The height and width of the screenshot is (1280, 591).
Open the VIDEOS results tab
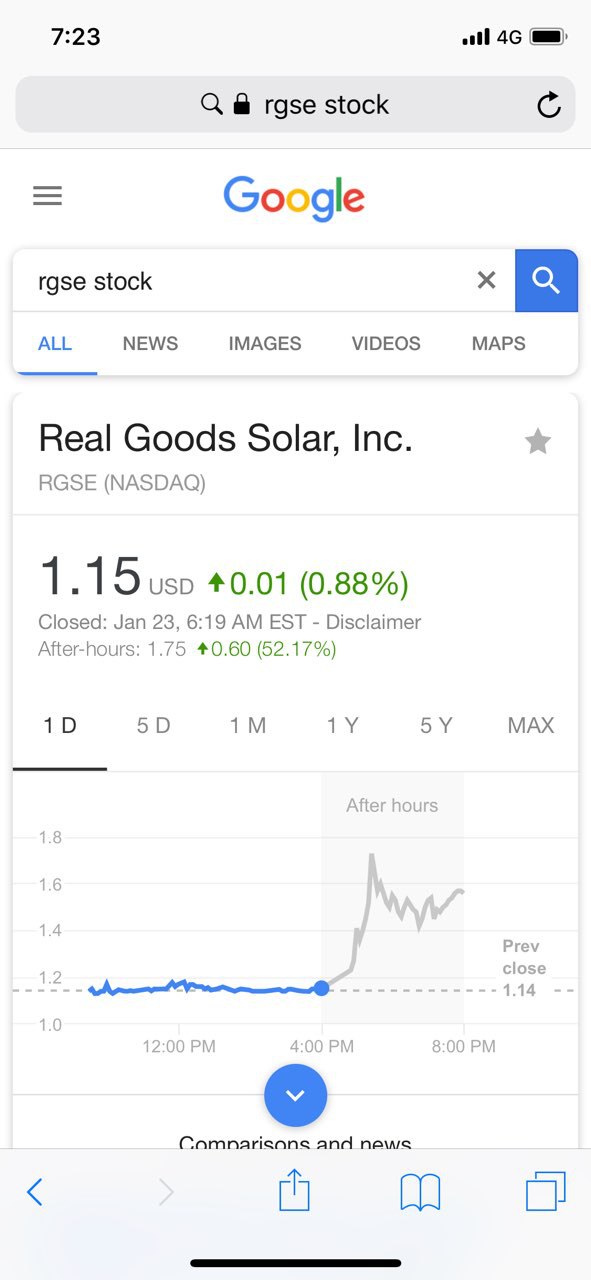pos(386,343)
